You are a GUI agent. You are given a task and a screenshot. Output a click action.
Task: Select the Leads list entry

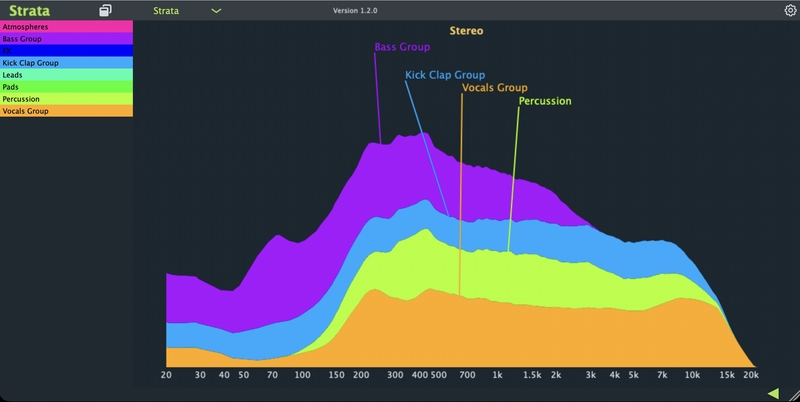(66, 74)
